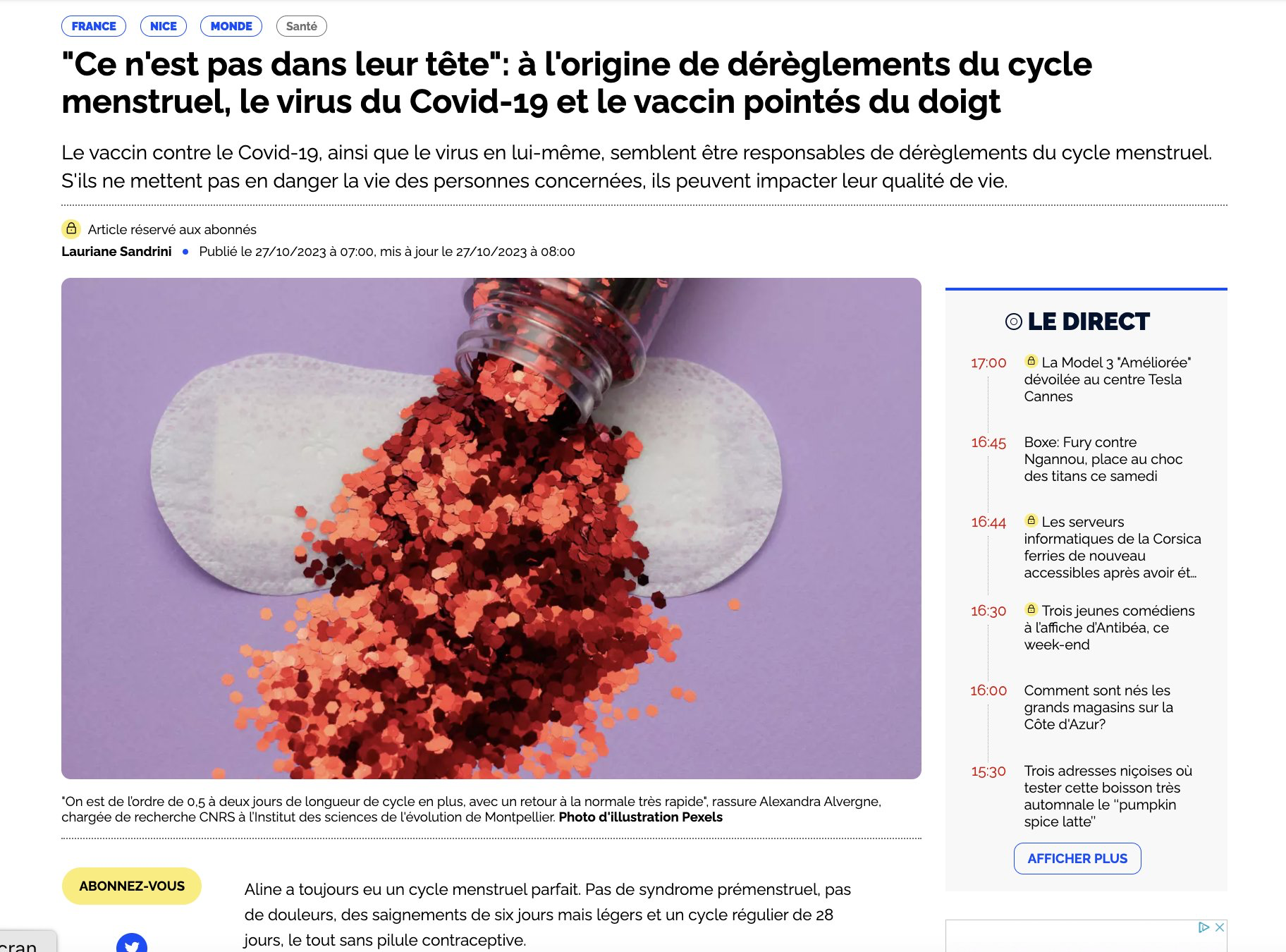Click the AdChoices triangle icon
The width and height of the screenshot is (1286, 952).
(x=1204, y=927)
